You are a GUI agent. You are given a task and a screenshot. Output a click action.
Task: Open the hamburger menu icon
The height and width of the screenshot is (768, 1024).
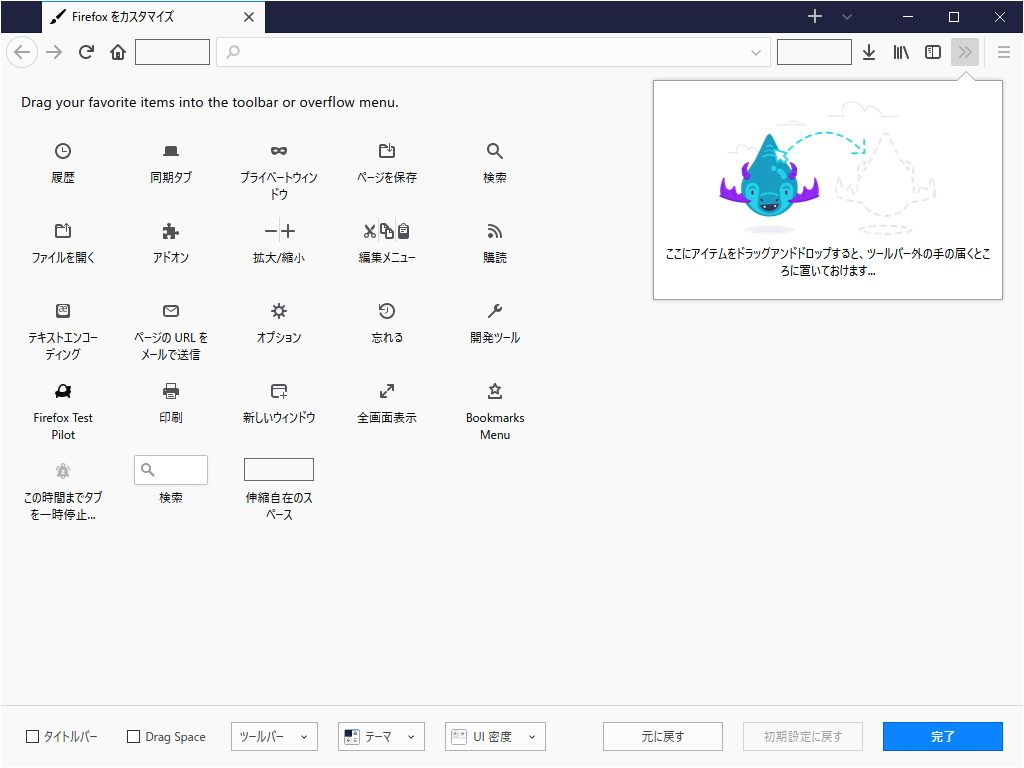click(x=1004, y=52)
